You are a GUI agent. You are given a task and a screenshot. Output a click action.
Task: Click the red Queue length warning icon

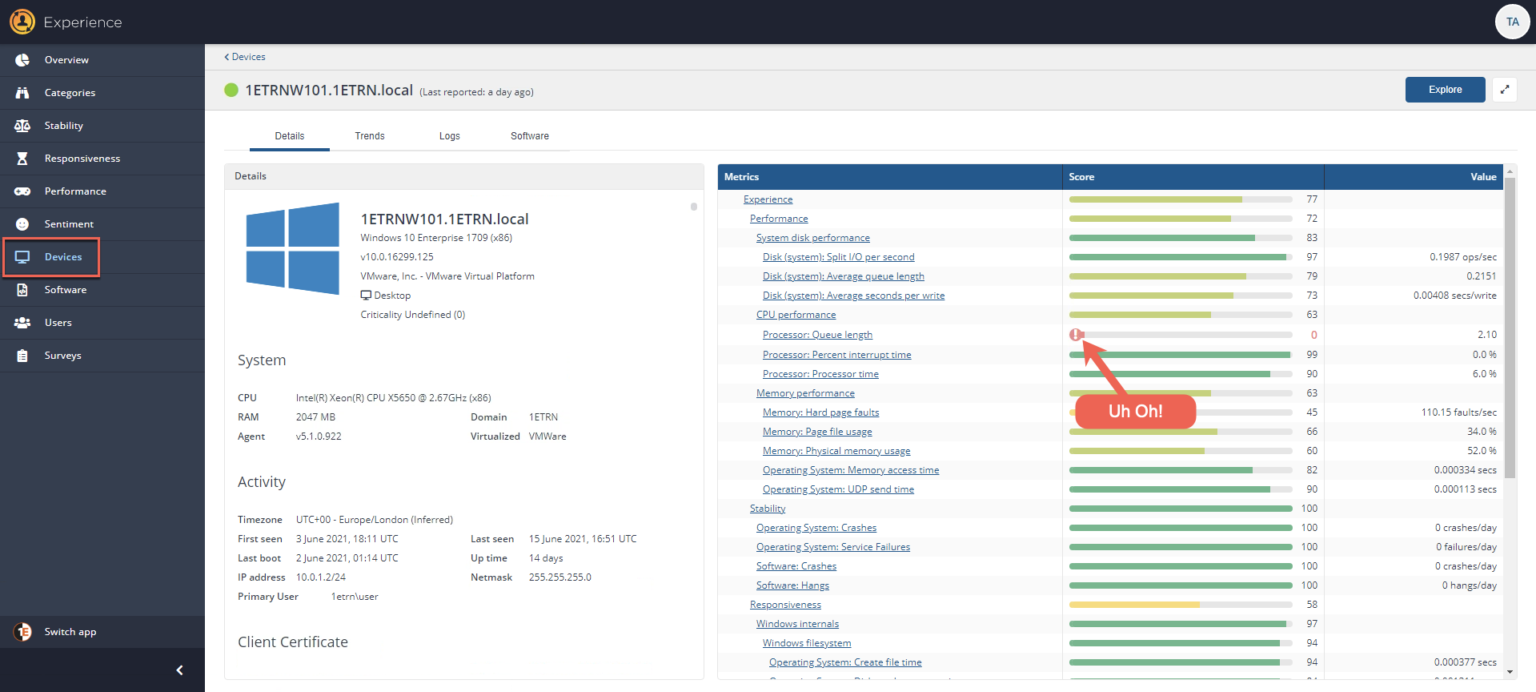point(1076,335)
